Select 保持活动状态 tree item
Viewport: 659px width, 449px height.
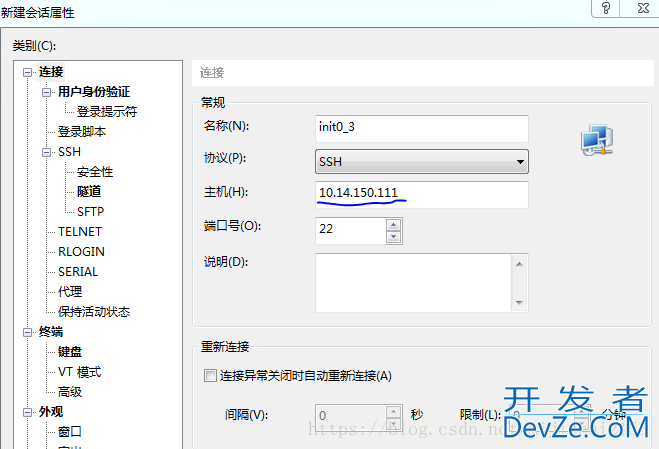tap(94, 312)
